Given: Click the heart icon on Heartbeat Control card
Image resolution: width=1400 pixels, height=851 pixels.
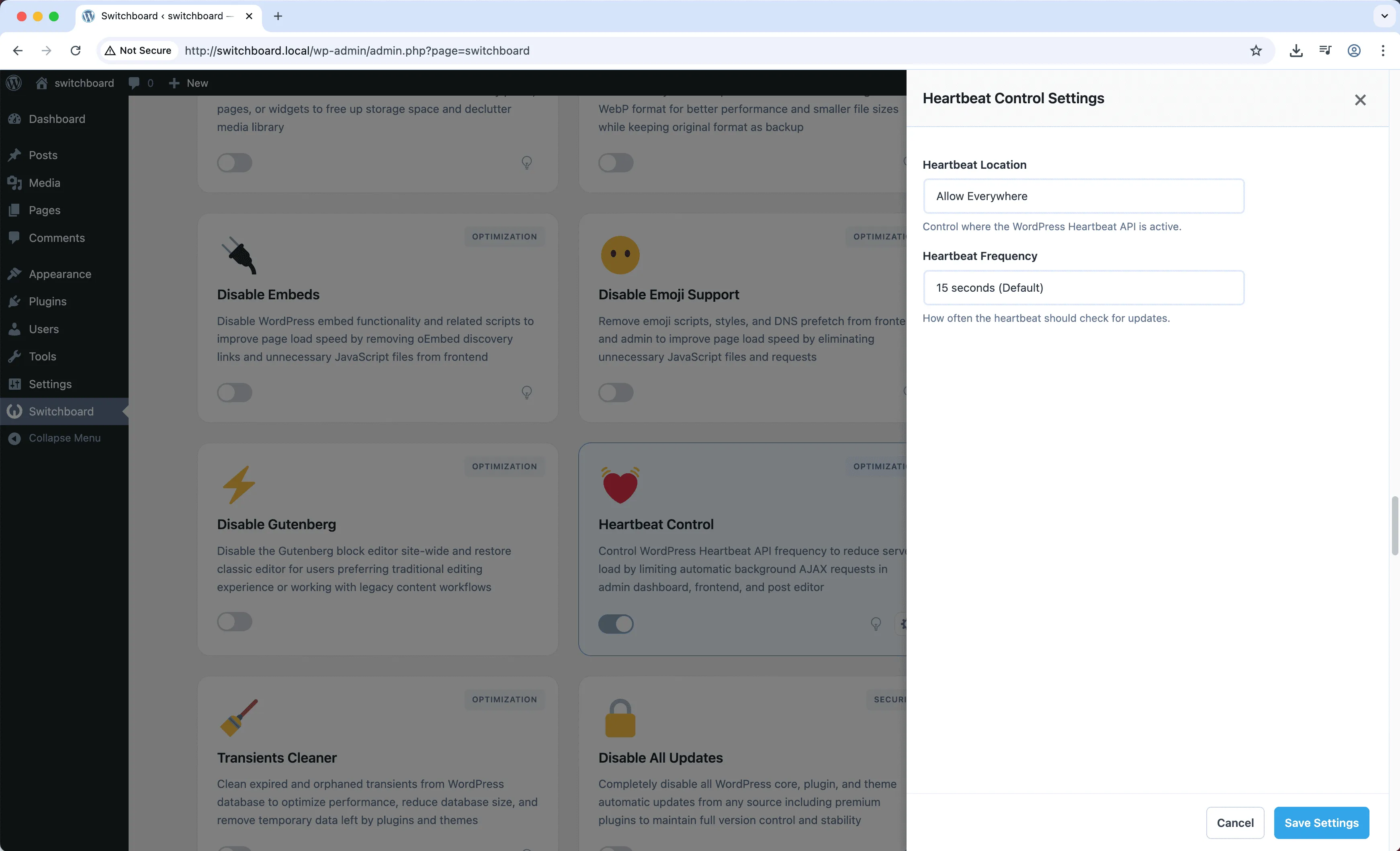Looking at the screenshot, I should coord(620,485).
